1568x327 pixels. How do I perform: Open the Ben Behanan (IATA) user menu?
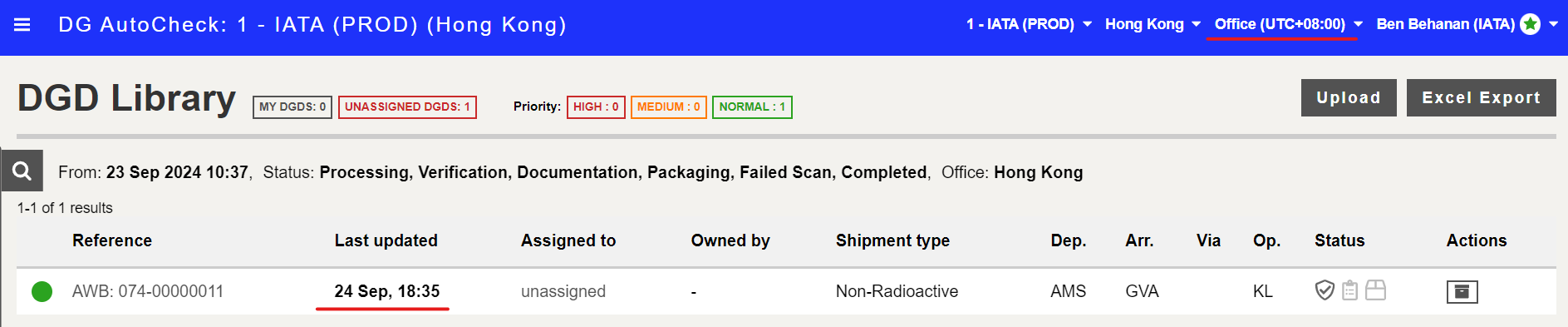1467,24
